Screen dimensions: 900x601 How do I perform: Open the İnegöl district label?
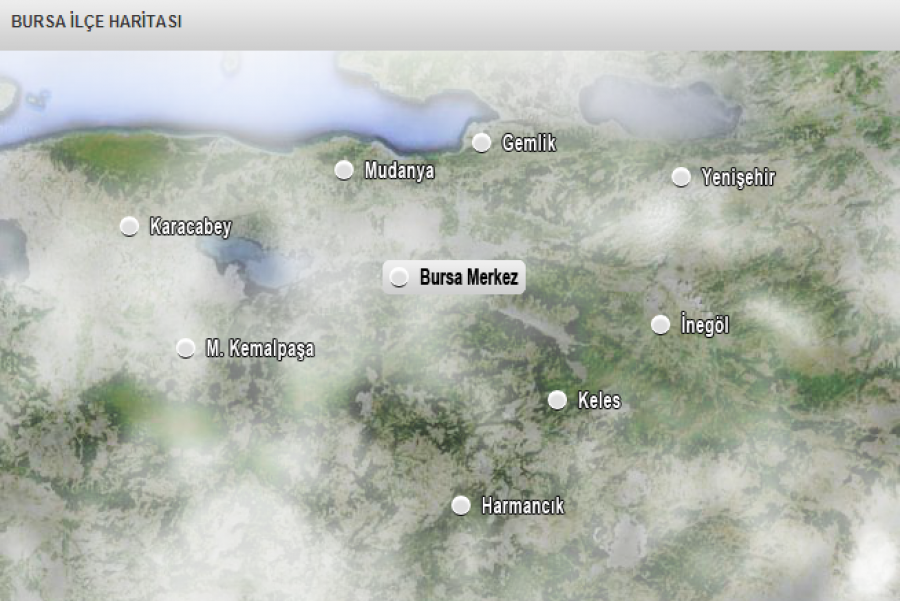(705, 324)
